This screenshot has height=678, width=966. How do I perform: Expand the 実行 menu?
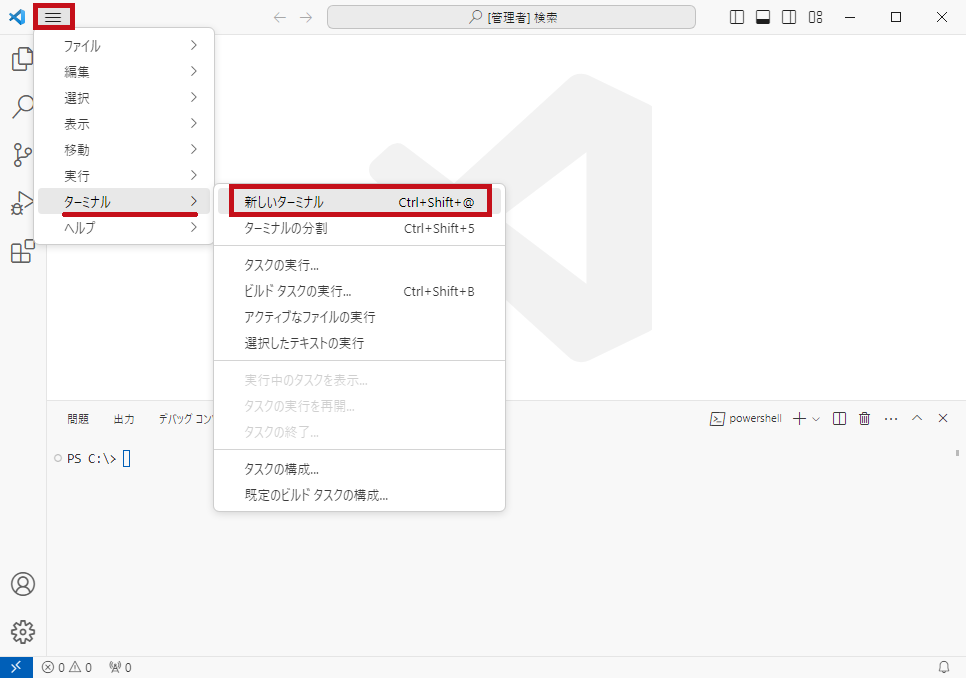click(x=124, y=176)
